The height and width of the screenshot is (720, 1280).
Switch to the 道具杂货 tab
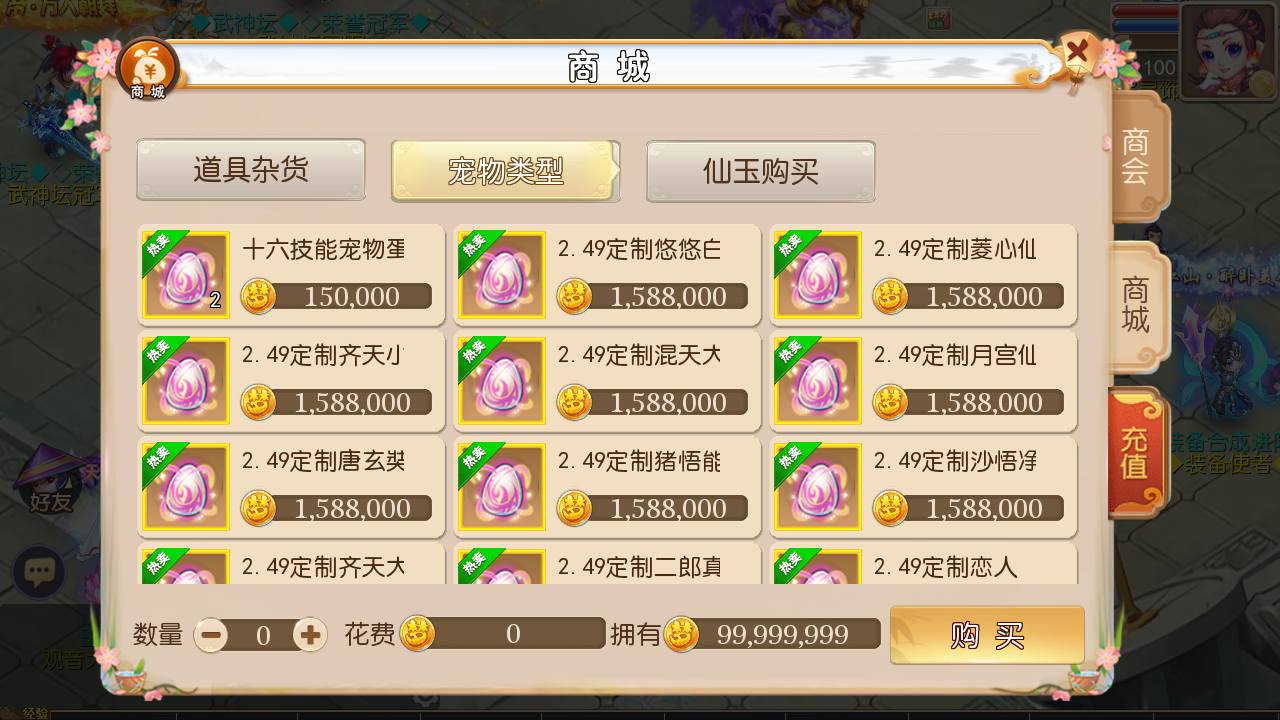pos(251,170)
